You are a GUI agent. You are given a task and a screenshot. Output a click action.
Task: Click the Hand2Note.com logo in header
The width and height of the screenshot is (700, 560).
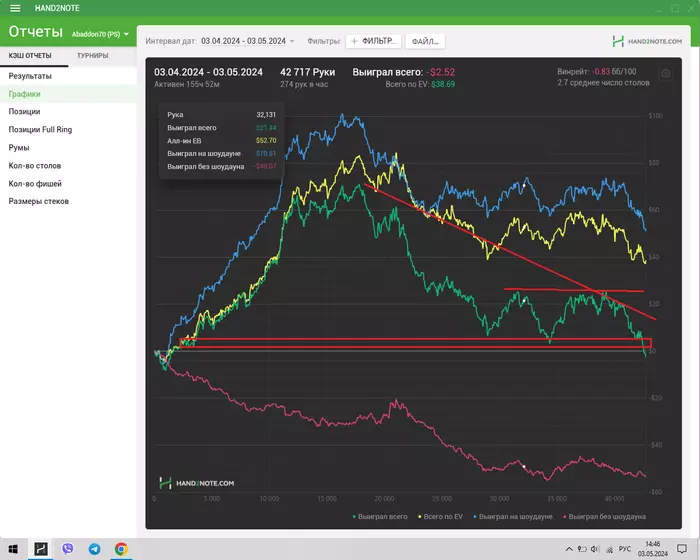tap(647, 41)
